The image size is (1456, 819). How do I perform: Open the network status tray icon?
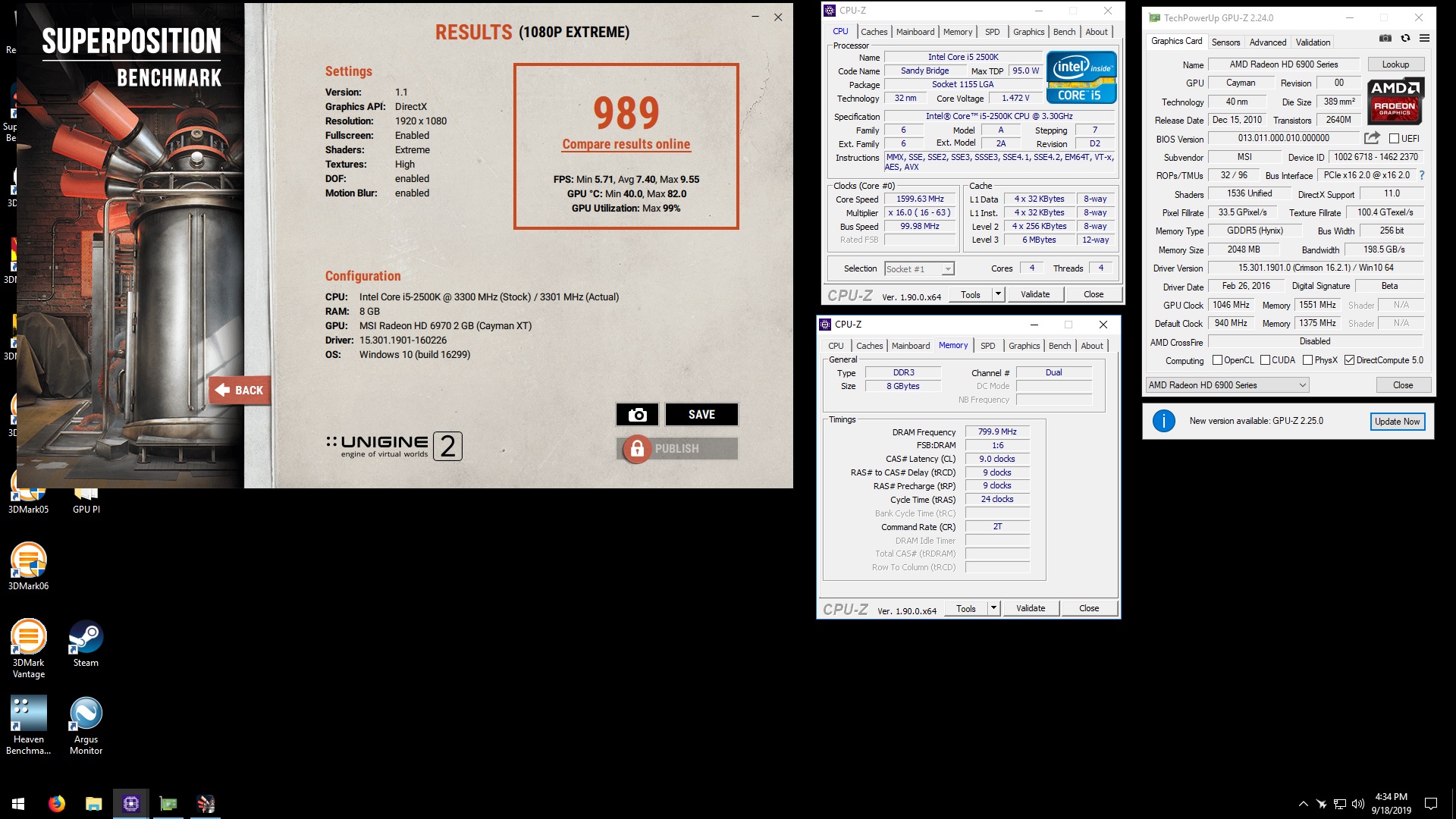1340,804
